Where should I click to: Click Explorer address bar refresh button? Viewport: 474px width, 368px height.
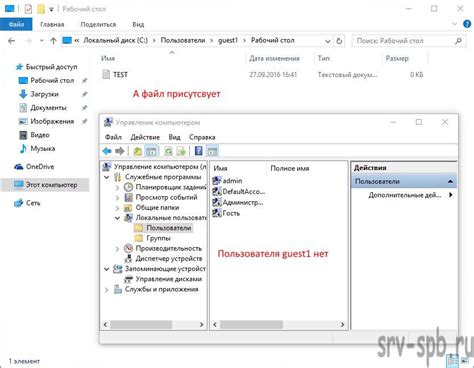[339, 41]
